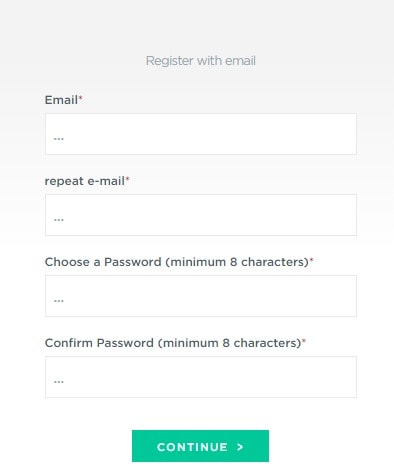Click the chevron arrow inside CONTINUE button
Screen dimensions: 394x469
[240, 447]
